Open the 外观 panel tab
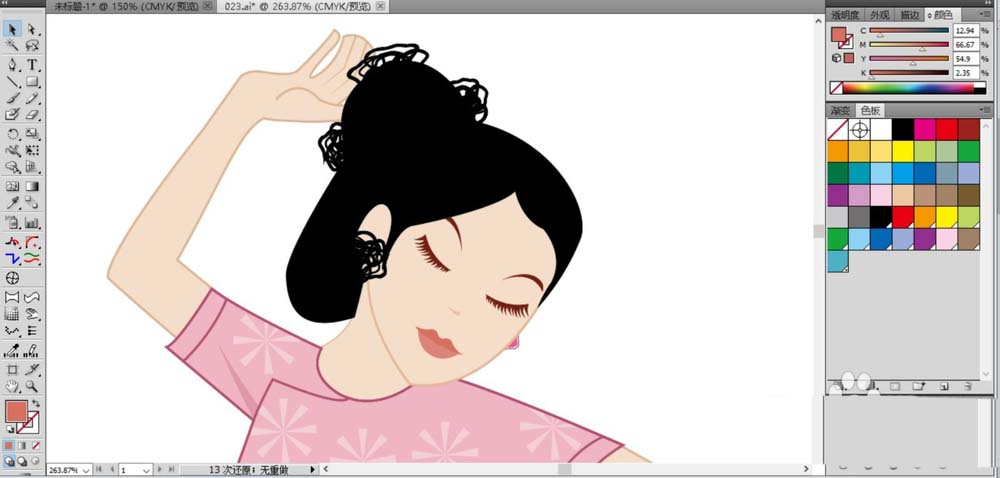The image size is (1000, 478). 879,15
